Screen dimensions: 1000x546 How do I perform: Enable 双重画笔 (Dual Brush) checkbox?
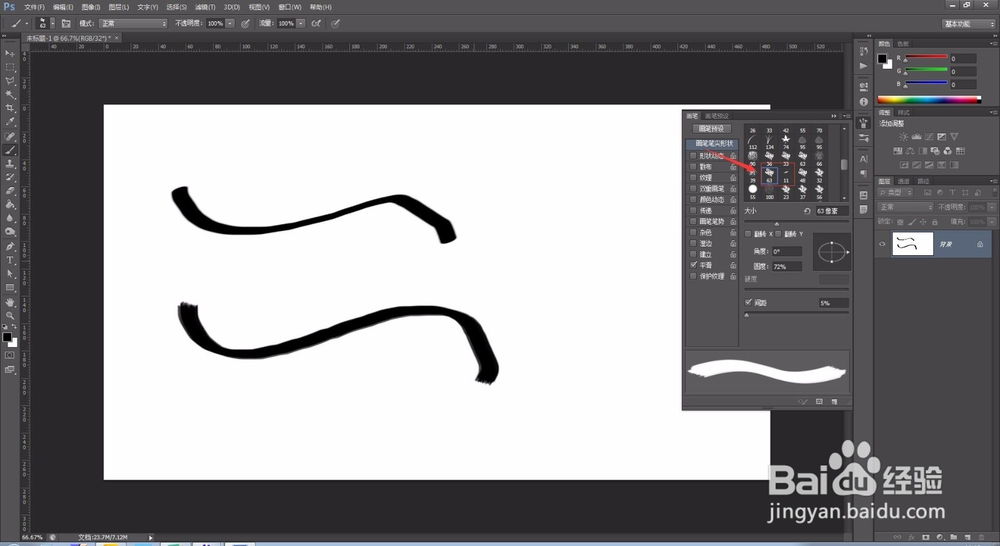point(693,188)
